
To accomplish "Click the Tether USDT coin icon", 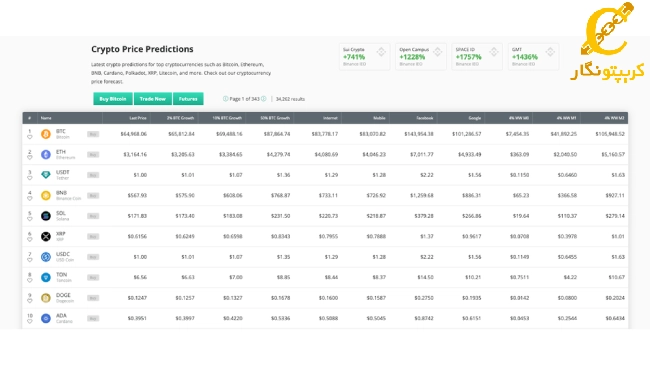I will click(x=46, y=175).
